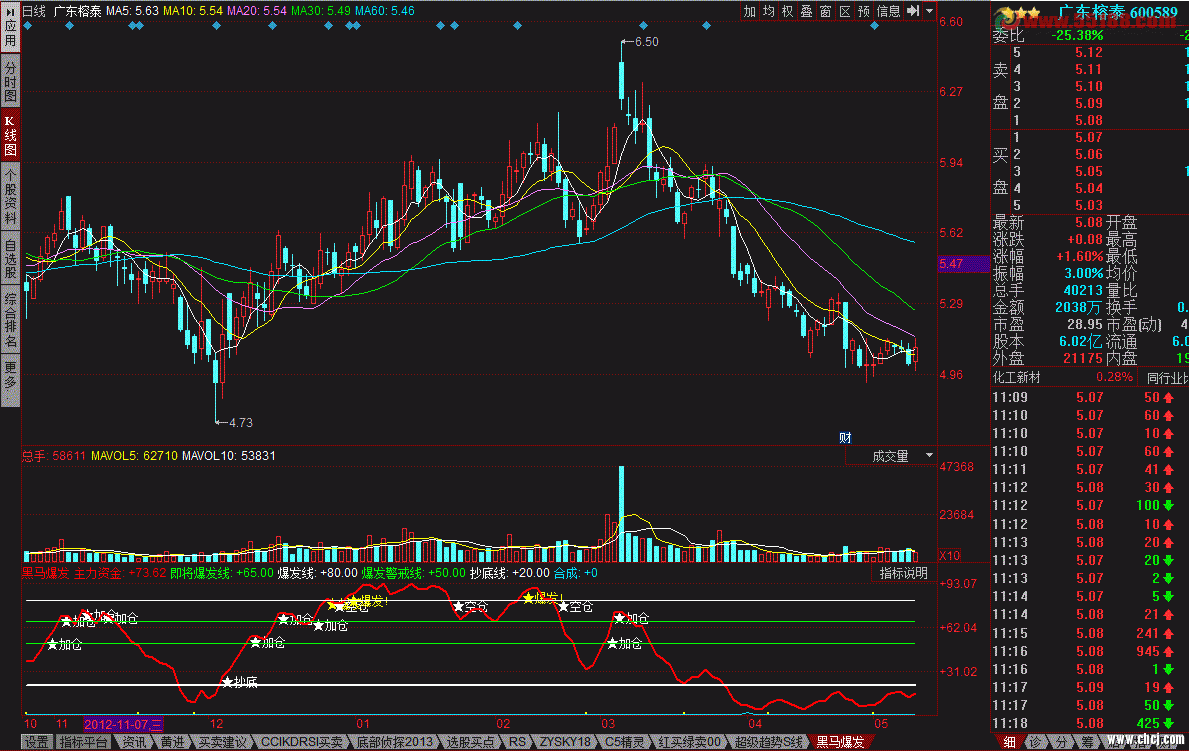Image resolution: width=1189 pixels, height=751 pixels.
Task: Click the 财 marker on the chart
Action: point(845,438)
